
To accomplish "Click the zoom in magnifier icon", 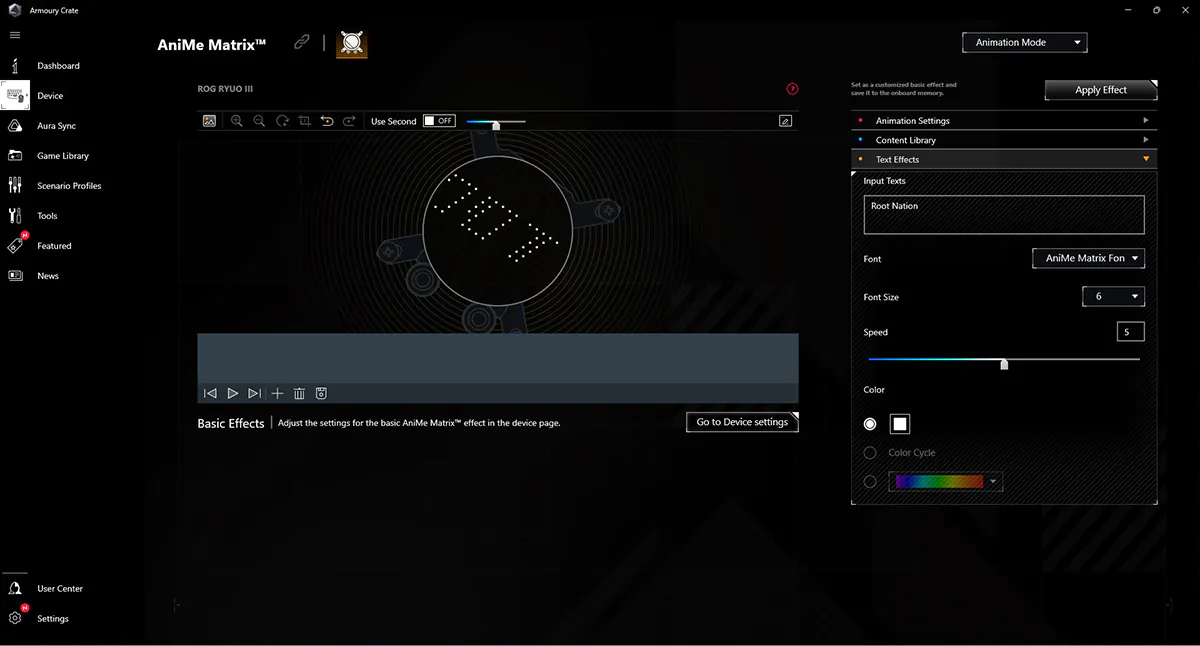I will (237, 121).
